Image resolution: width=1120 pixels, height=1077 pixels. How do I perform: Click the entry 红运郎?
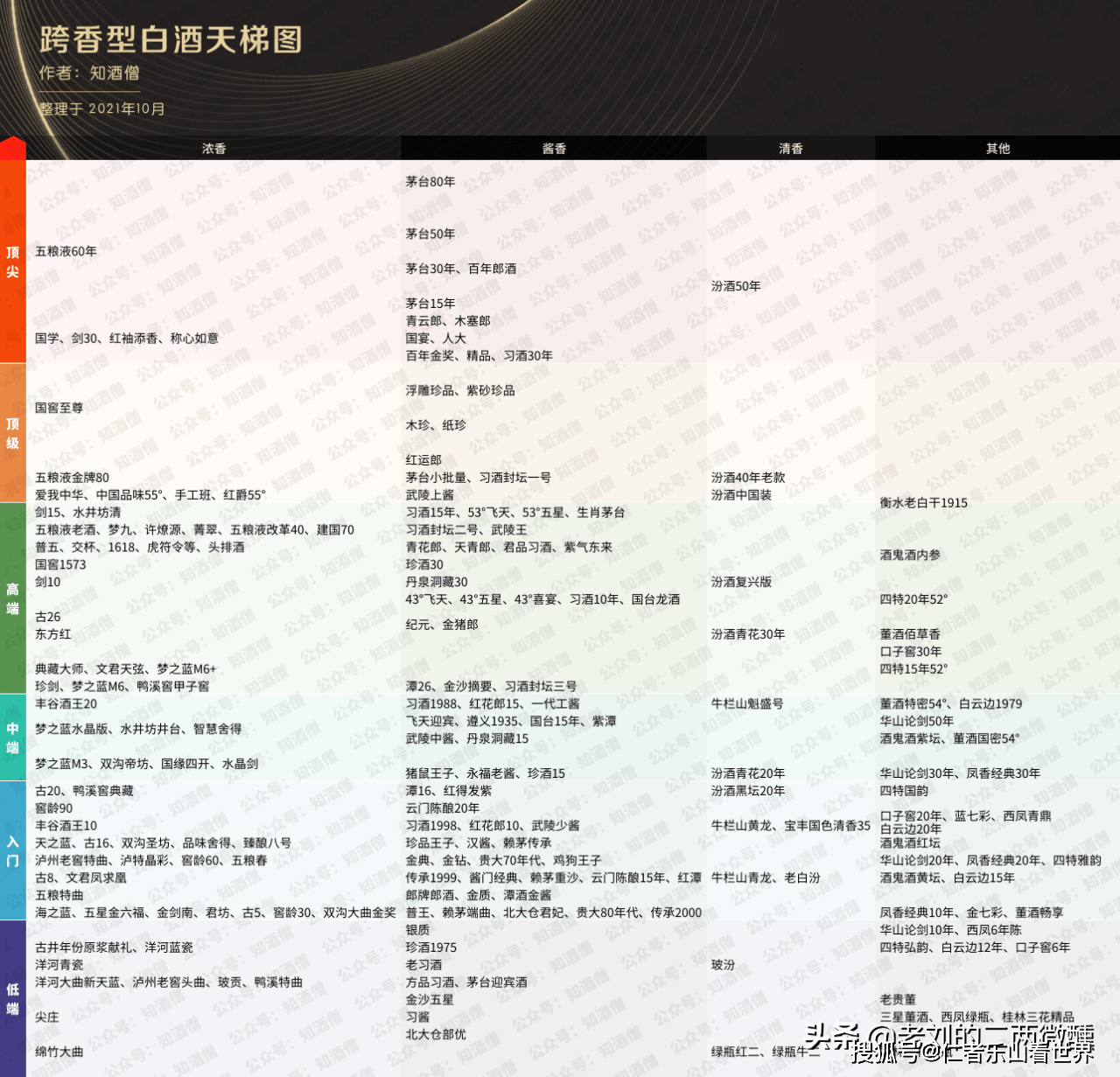[x=423, y=460]
